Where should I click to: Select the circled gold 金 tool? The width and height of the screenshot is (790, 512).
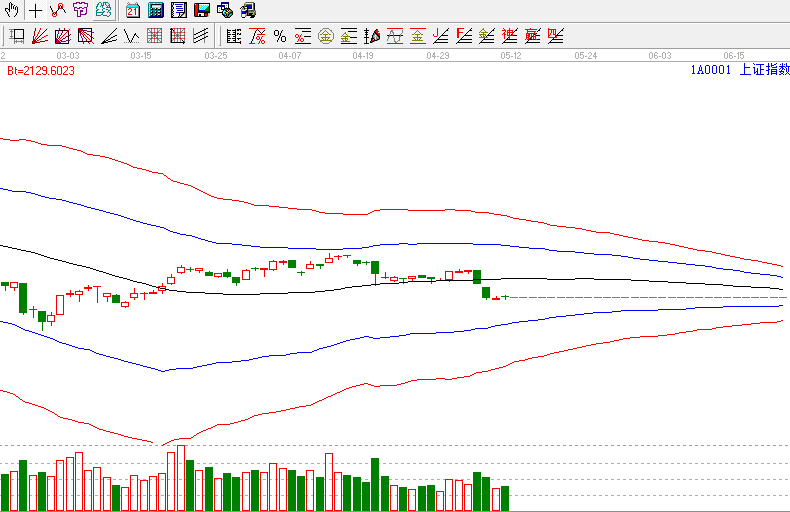click(325, 37)
